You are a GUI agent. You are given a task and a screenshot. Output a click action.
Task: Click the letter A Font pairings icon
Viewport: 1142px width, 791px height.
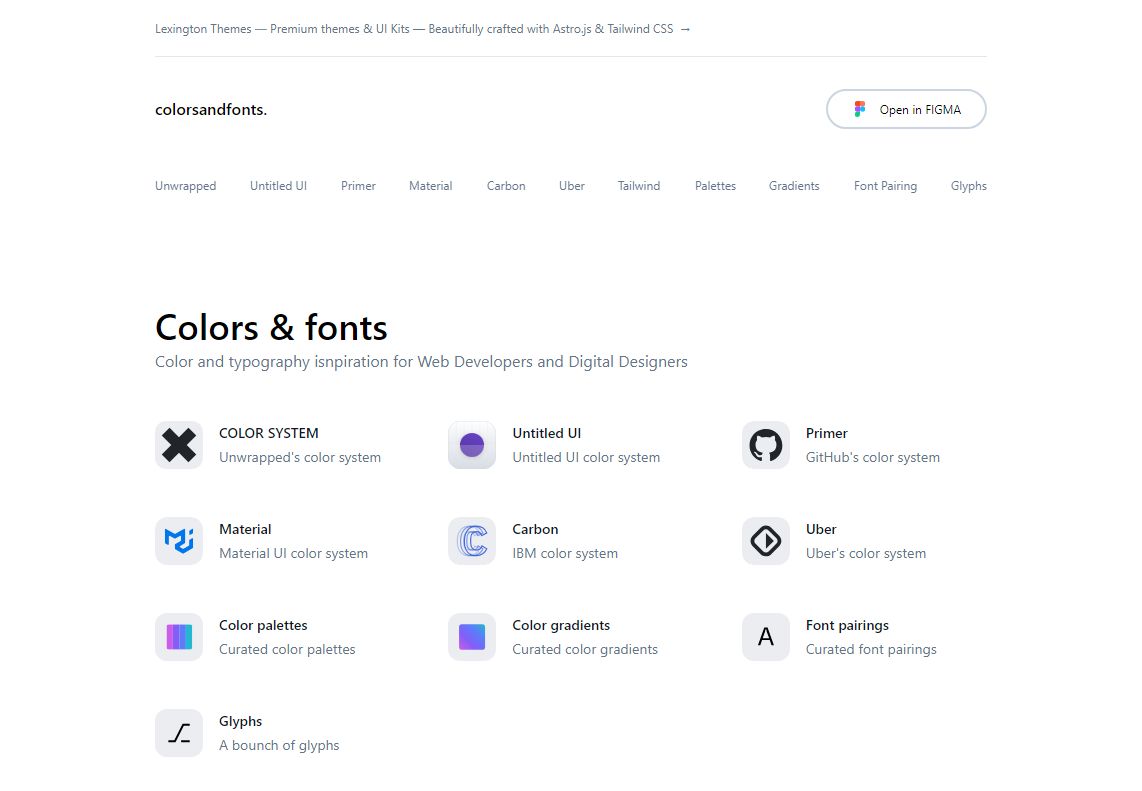tap(765, 637)
